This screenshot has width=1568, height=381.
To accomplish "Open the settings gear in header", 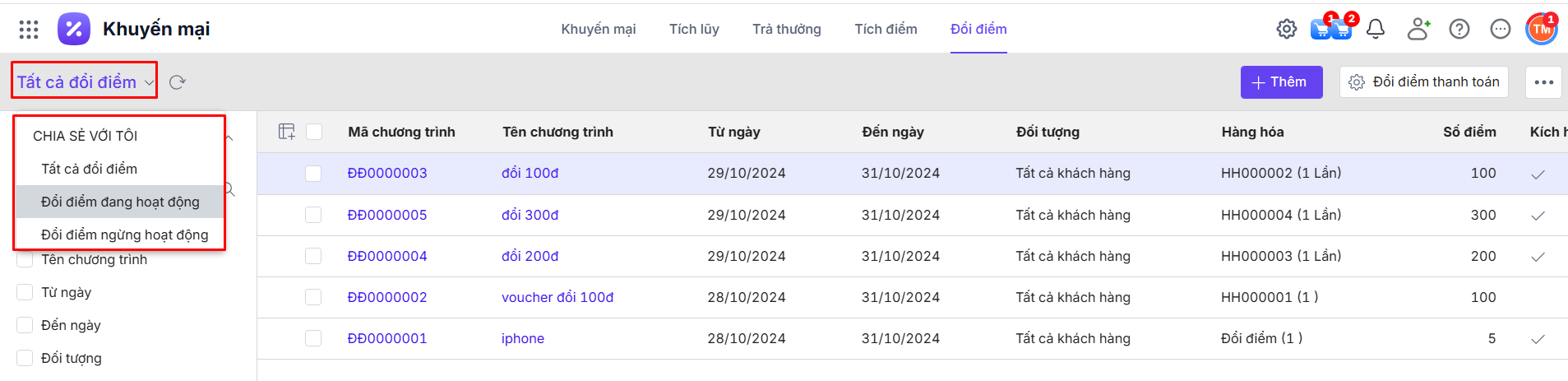I will click(1286, 30).
